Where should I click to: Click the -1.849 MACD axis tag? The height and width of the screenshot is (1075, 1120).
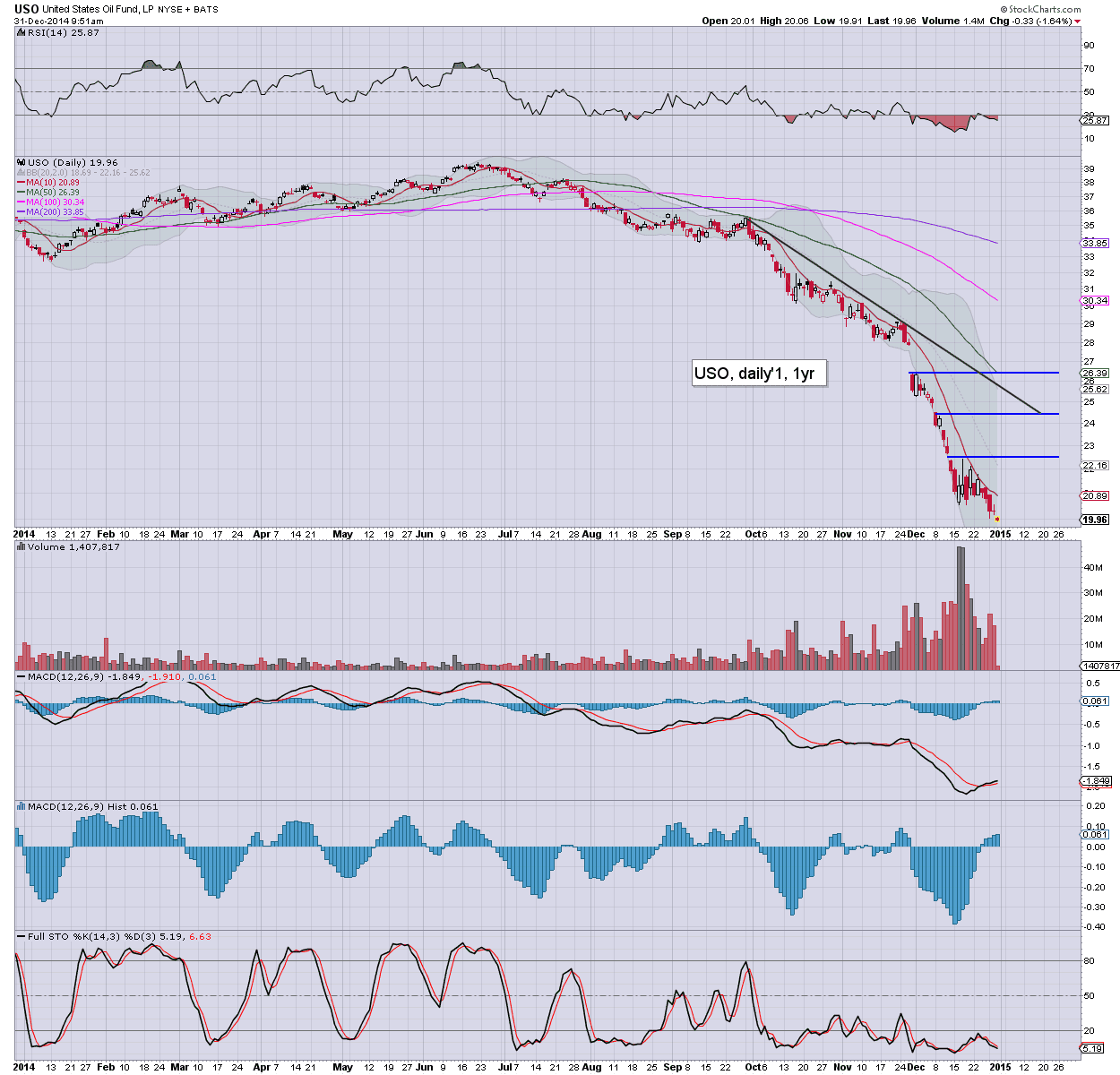(x=1095, y=781)
